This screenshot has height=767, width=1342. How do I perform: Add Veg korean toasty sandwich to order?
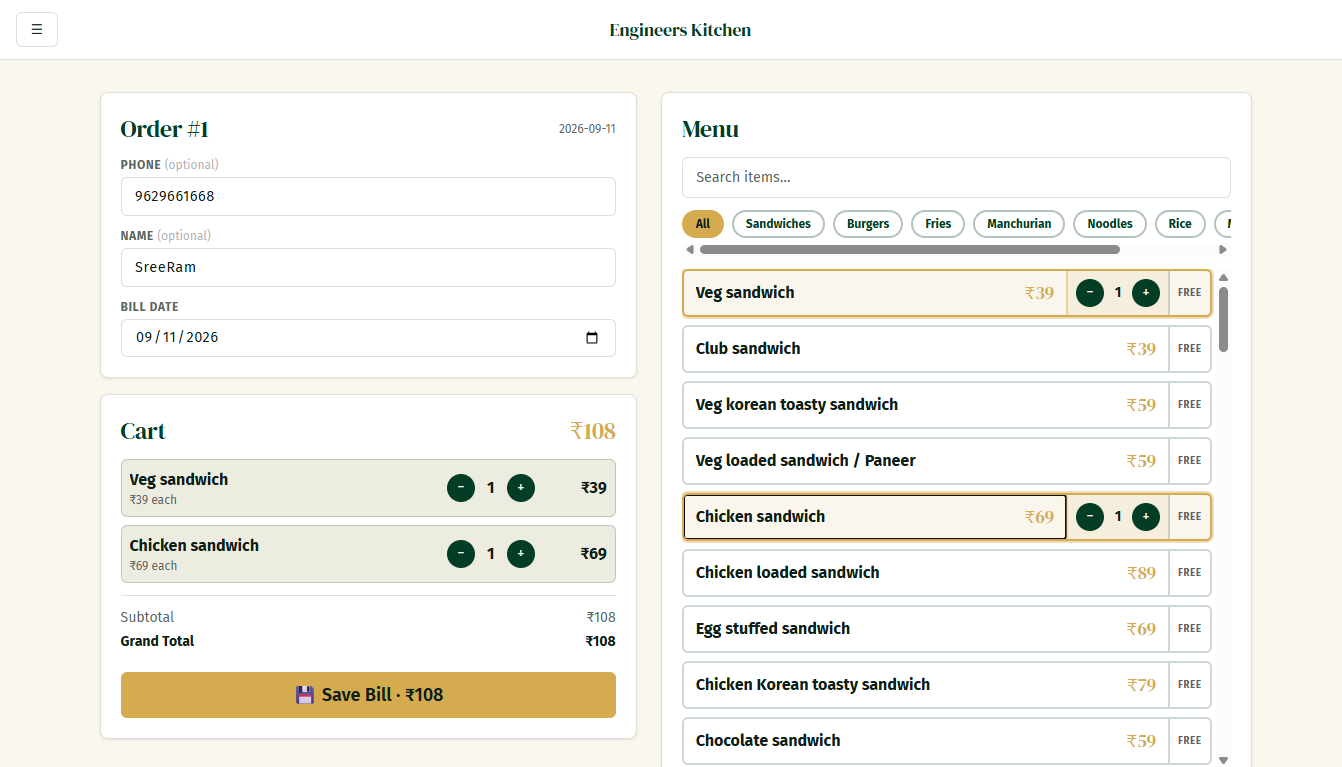(926, 405)
